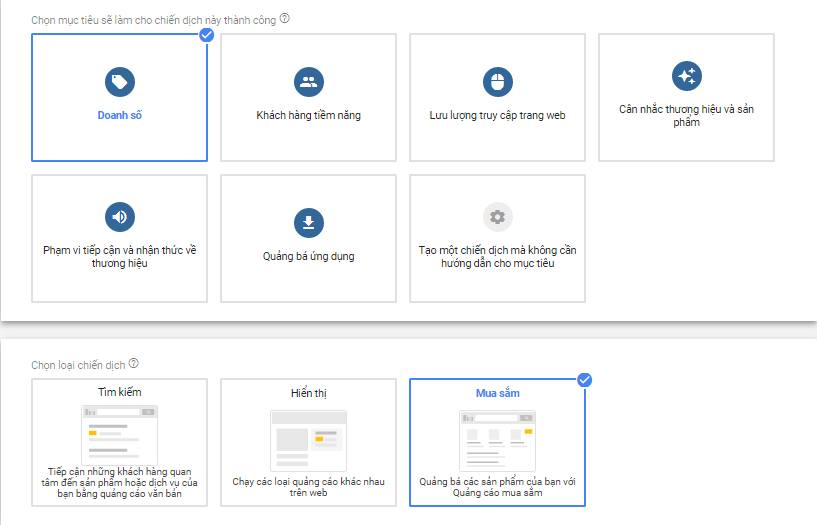This screenshot has height=525, width=817.
Task: Choose the Quảng bá ứng dụng goal label
Action: [308, 256]
